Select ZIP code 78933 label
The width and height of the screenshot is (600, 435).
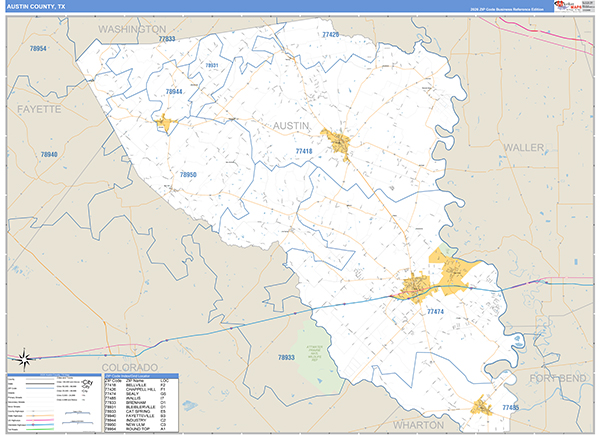coord(288,356)
